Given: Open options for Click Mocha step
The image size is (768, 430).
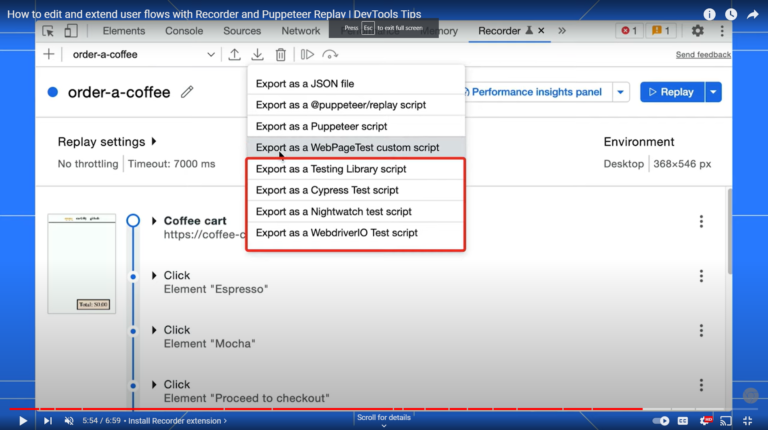Looking at the screenshot, I should click(701, 331).
